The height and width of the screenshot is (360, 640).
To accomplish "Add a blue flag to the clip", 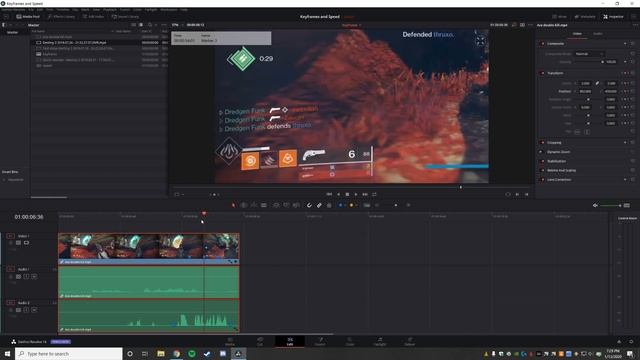I will tap(341, 205).
